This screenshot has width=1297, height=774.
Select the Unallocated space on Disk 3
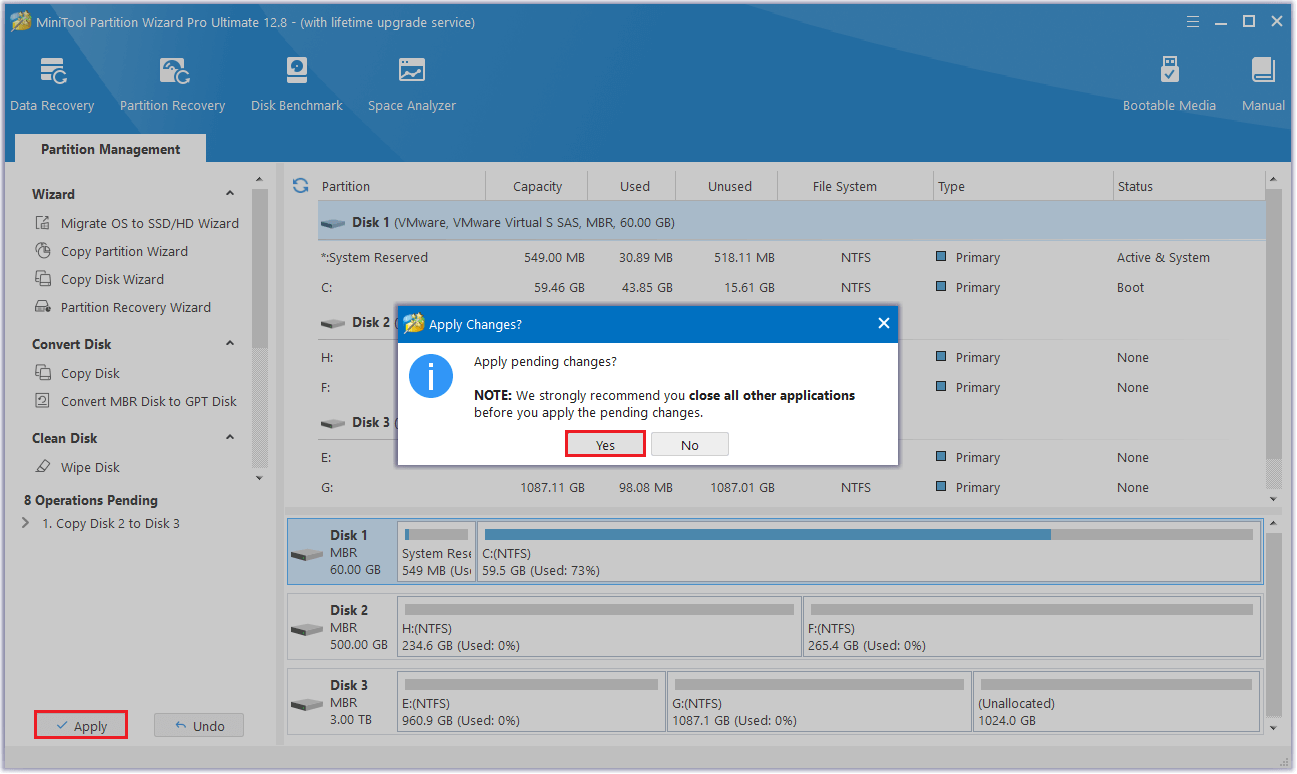tap(1115, 701)
